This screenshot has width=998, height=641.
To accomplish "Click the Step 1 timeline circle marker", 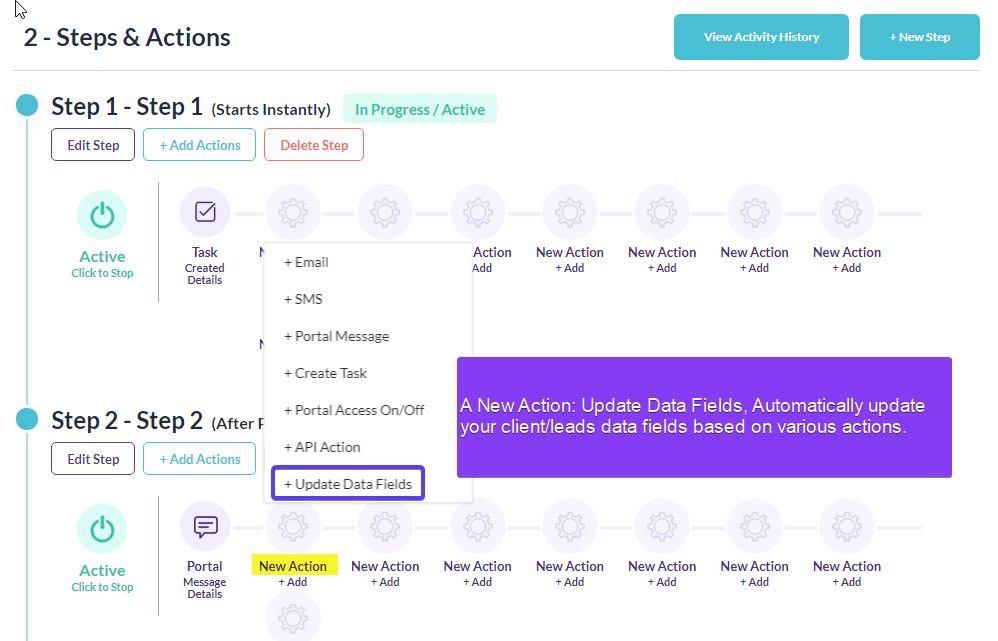I will [28, 105].
